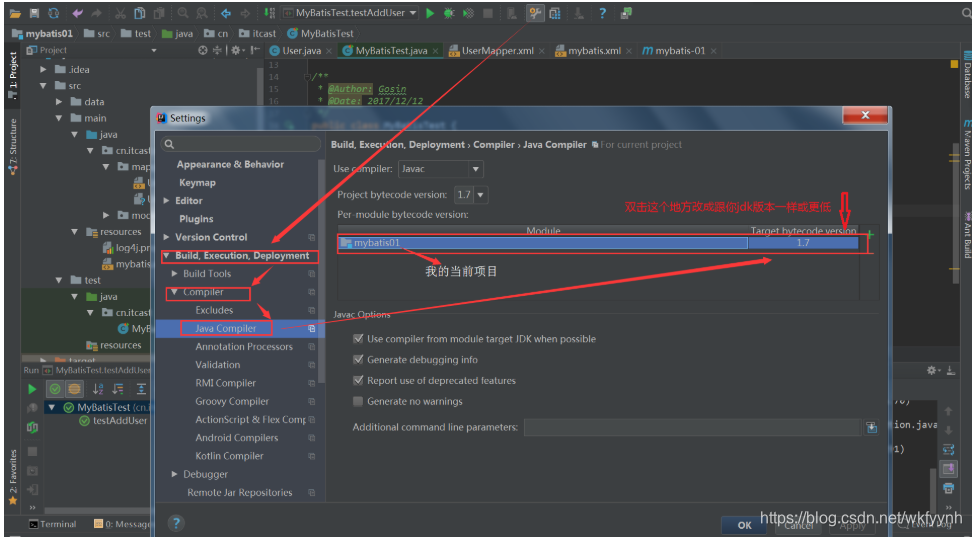
Task: Select Appearance & Behavior settings category
Action: point(230,164)
